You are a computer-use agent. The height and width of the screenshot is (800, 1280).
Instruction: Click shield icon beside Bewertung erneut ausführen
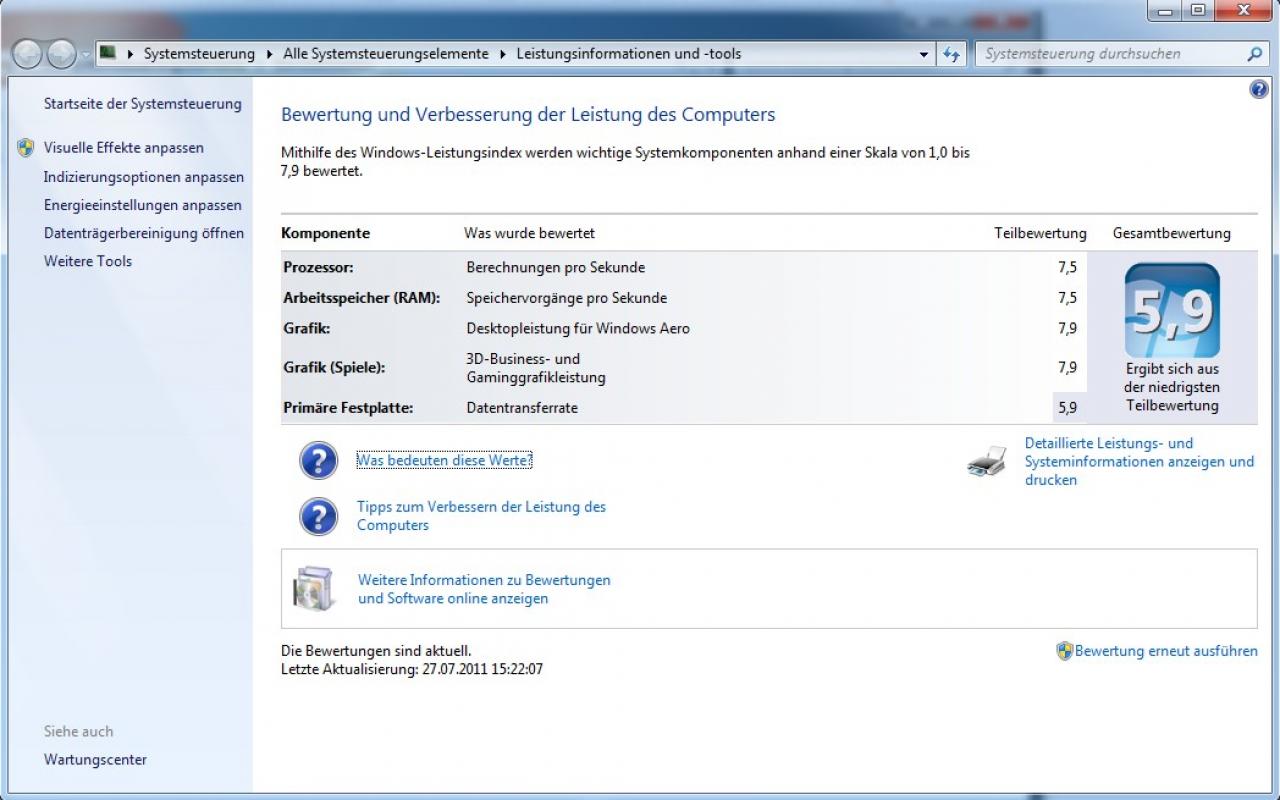click(1064, 651)
